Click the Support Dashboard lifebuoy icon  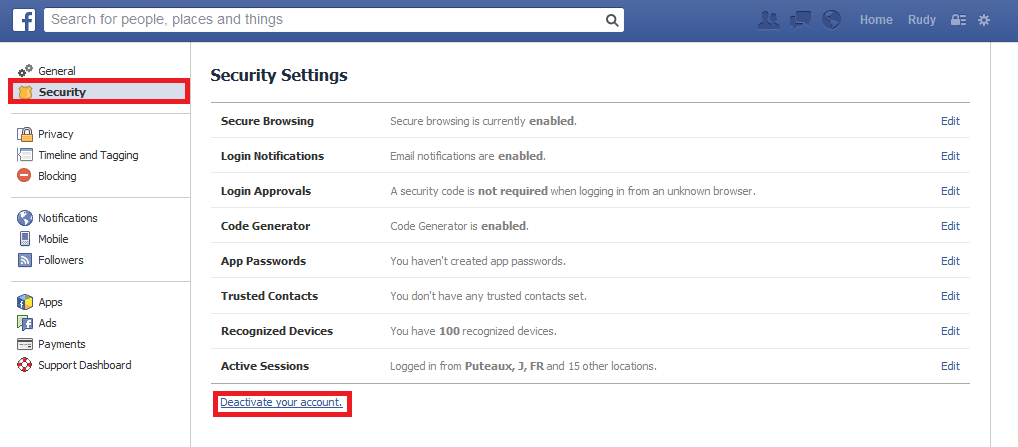click(25, 365)
